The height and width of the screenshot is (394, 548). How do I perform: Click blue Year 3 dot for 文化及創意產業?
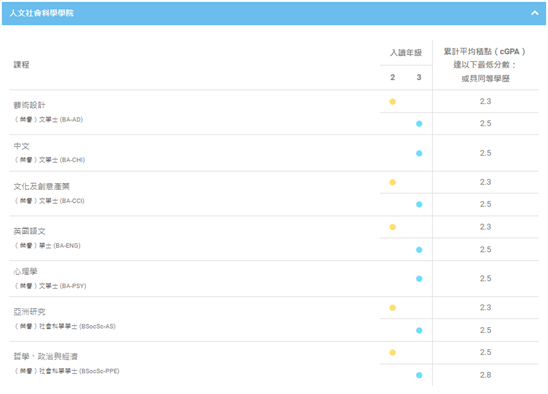coord(419,204)
